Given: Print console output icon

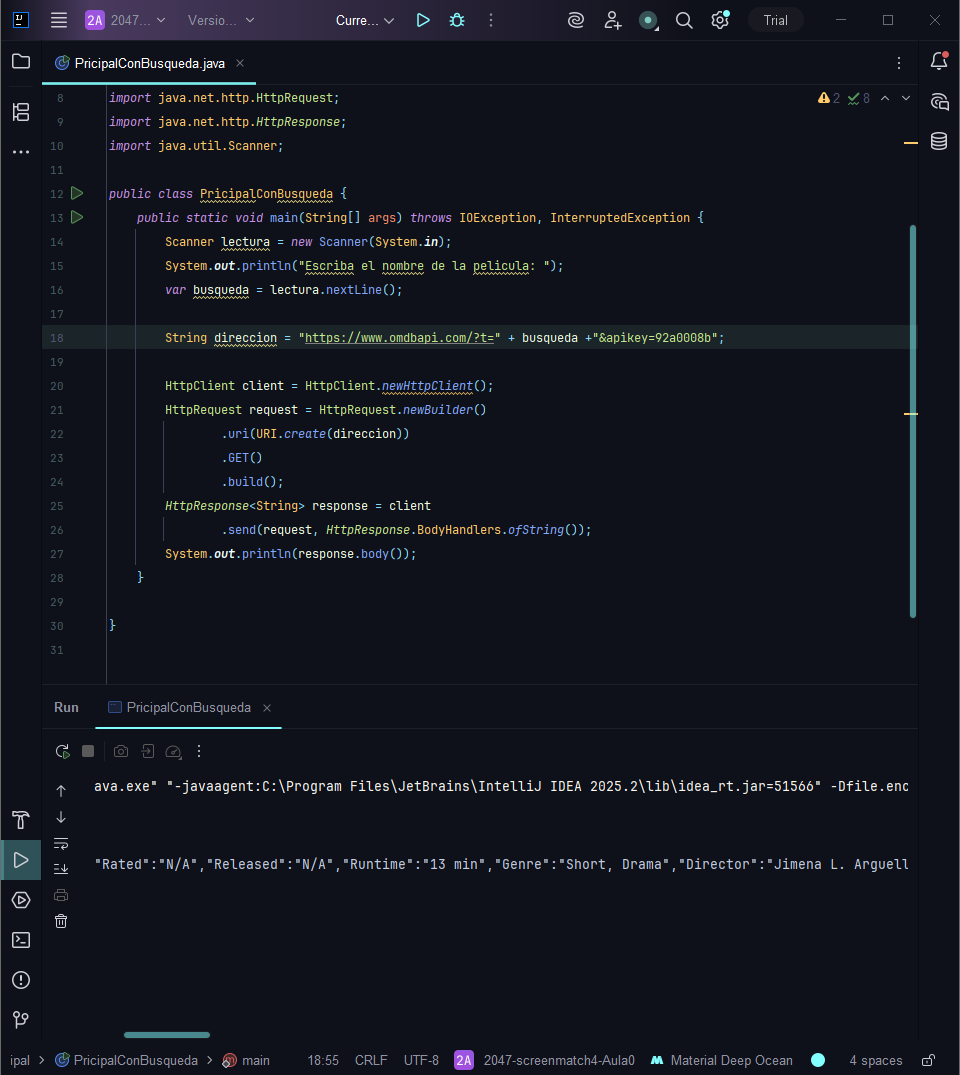Looking at the screenshot, I should [x=61, y=895].
